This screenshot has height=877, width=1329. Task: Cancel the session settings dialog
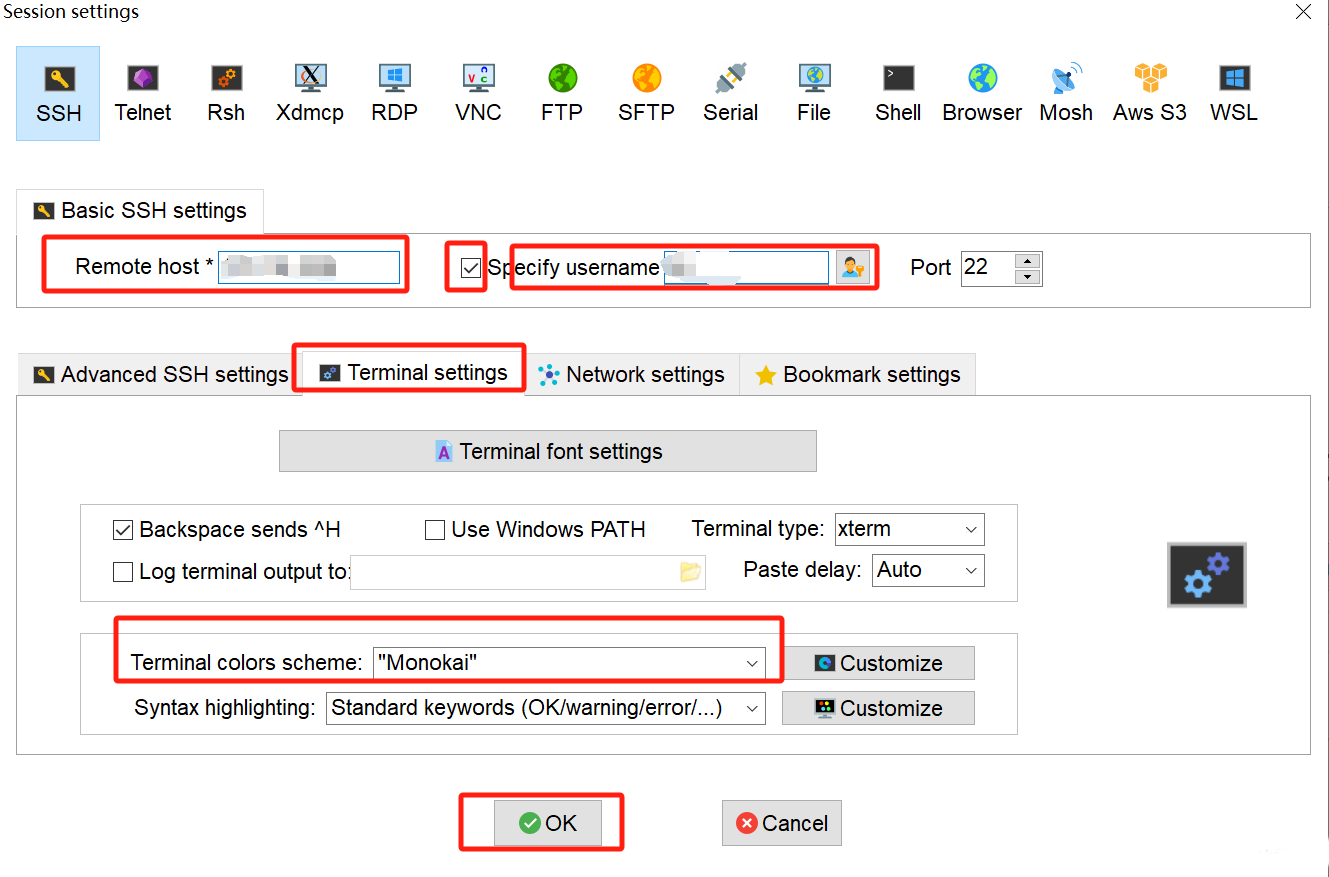782,823
